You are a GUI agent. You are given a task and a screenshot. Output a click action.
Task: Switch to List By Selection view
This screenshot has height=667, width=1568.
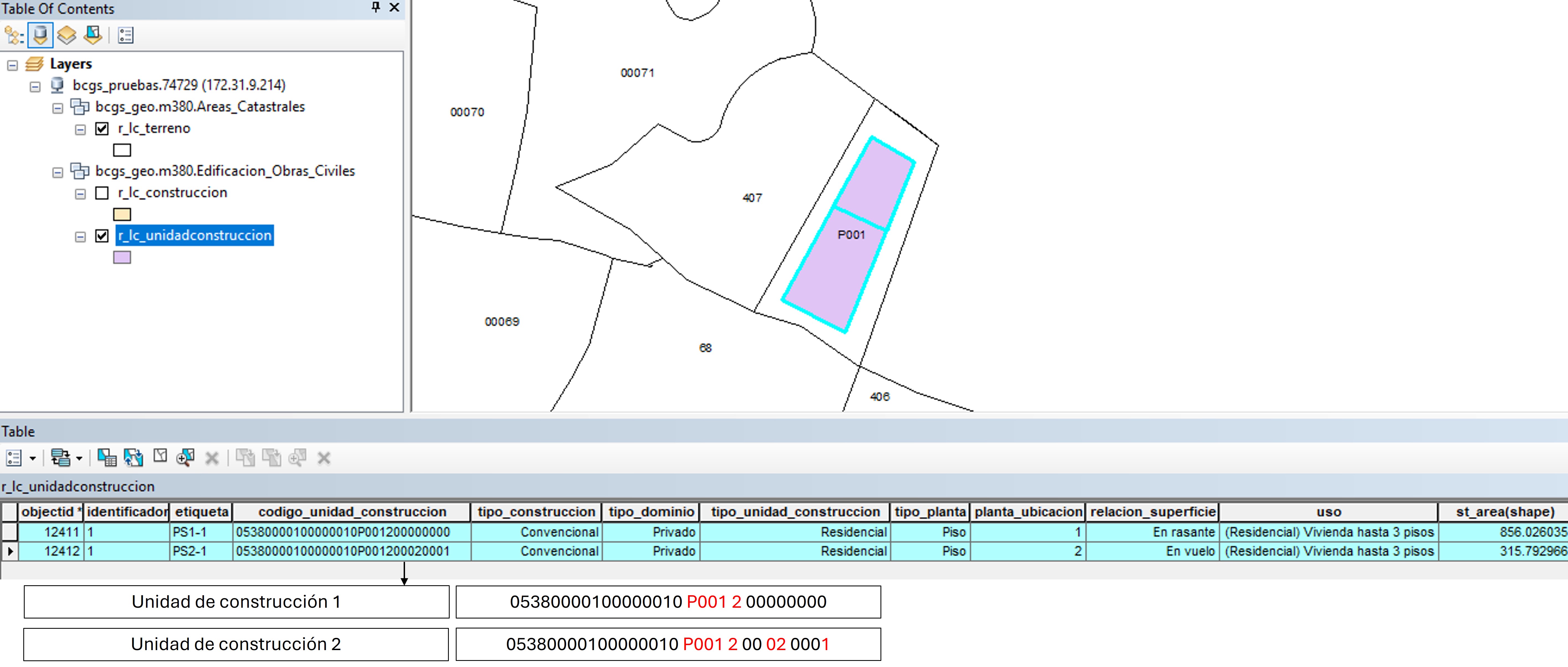click(93, 35)
